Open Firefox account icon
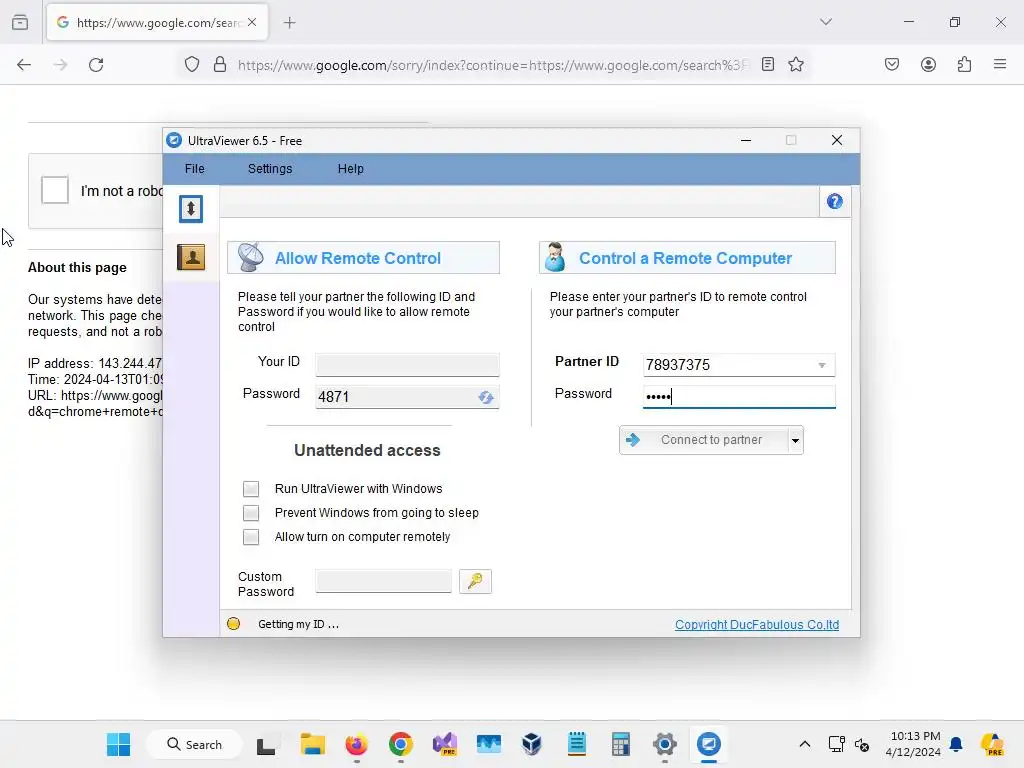The width and height of the screenshot is (1024, 768). (928, 65)
